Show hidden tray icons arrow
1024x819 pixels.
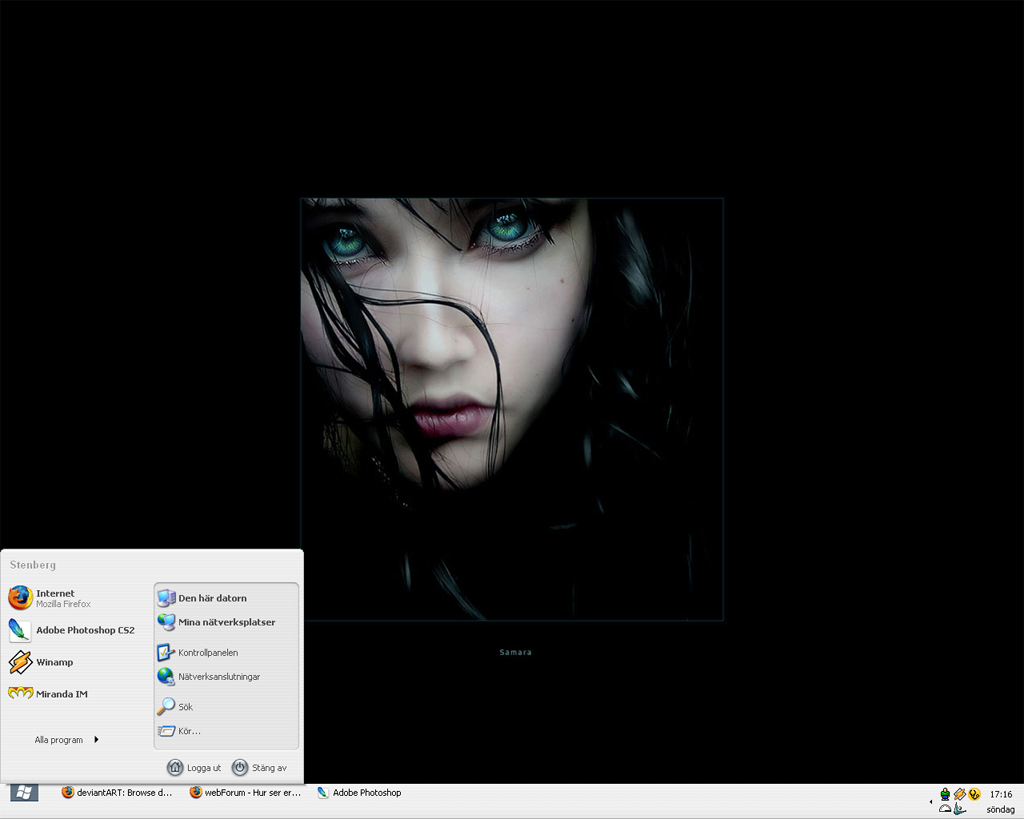[x=931, y=801]
